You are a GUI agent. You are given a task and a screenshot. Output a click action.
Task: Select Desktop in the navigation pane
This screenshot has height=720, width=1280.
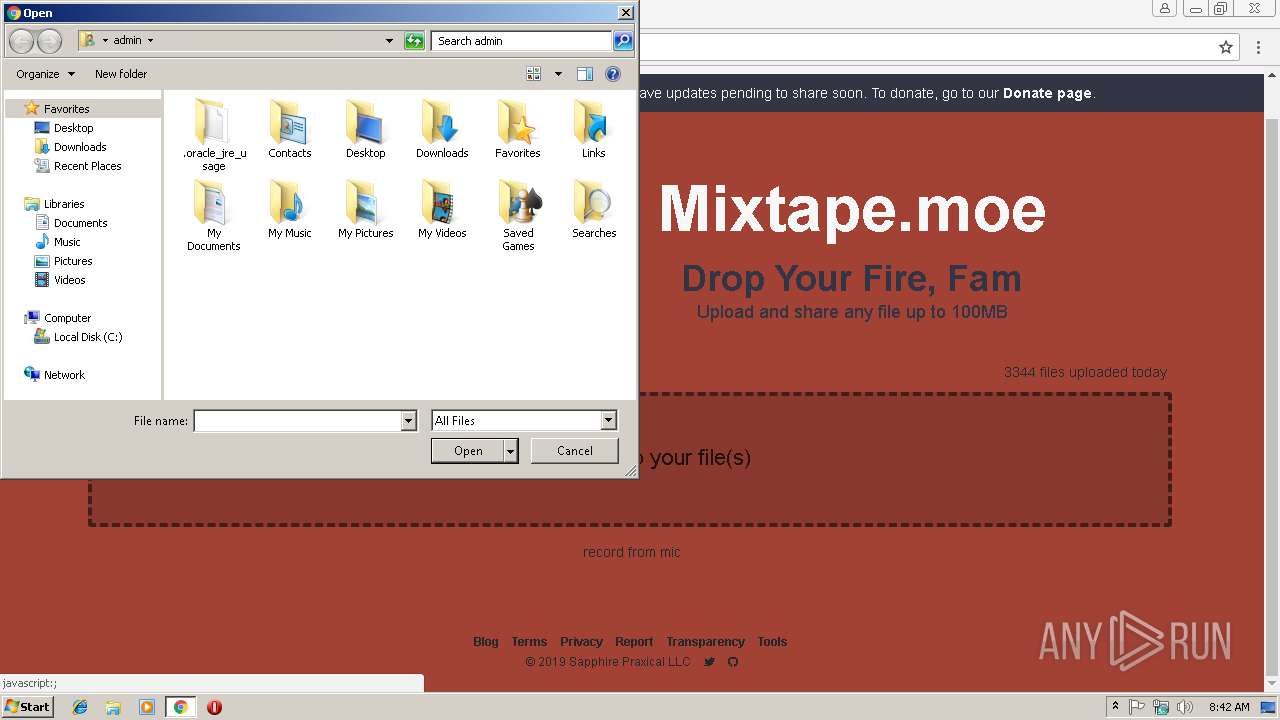click(73, 128)
